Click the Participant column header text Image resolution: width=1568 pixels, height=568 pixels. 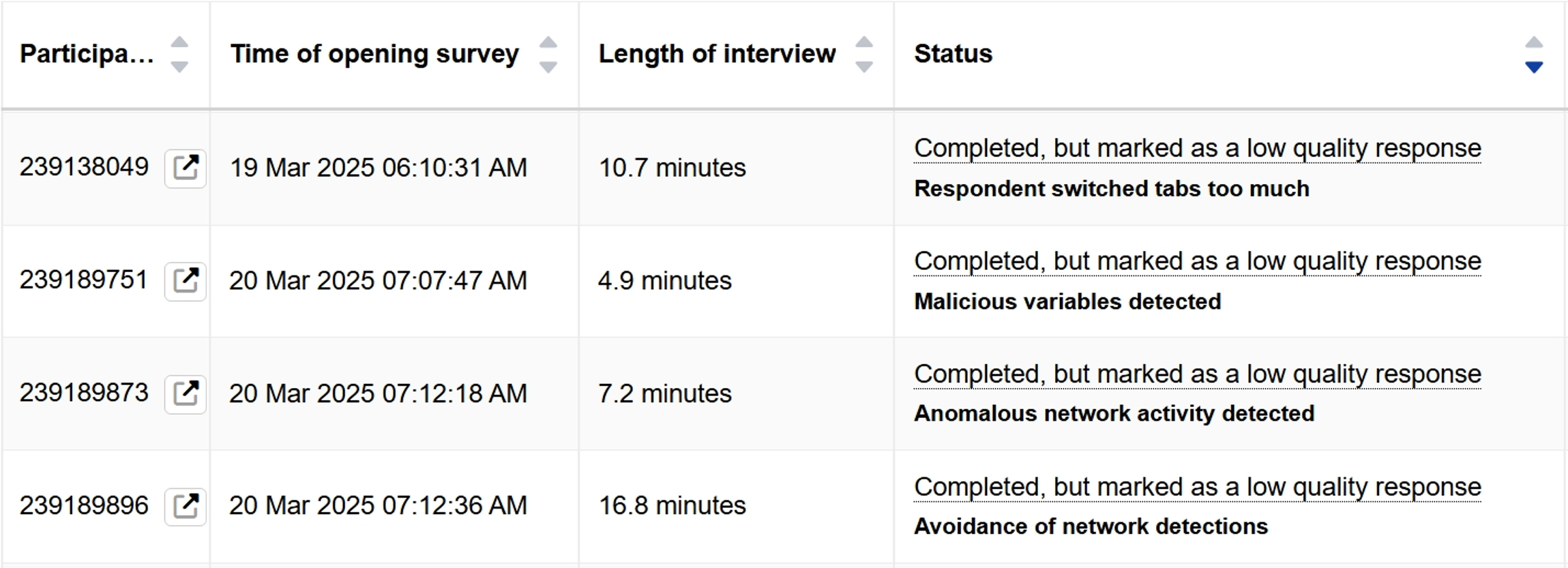coord(87,54)
